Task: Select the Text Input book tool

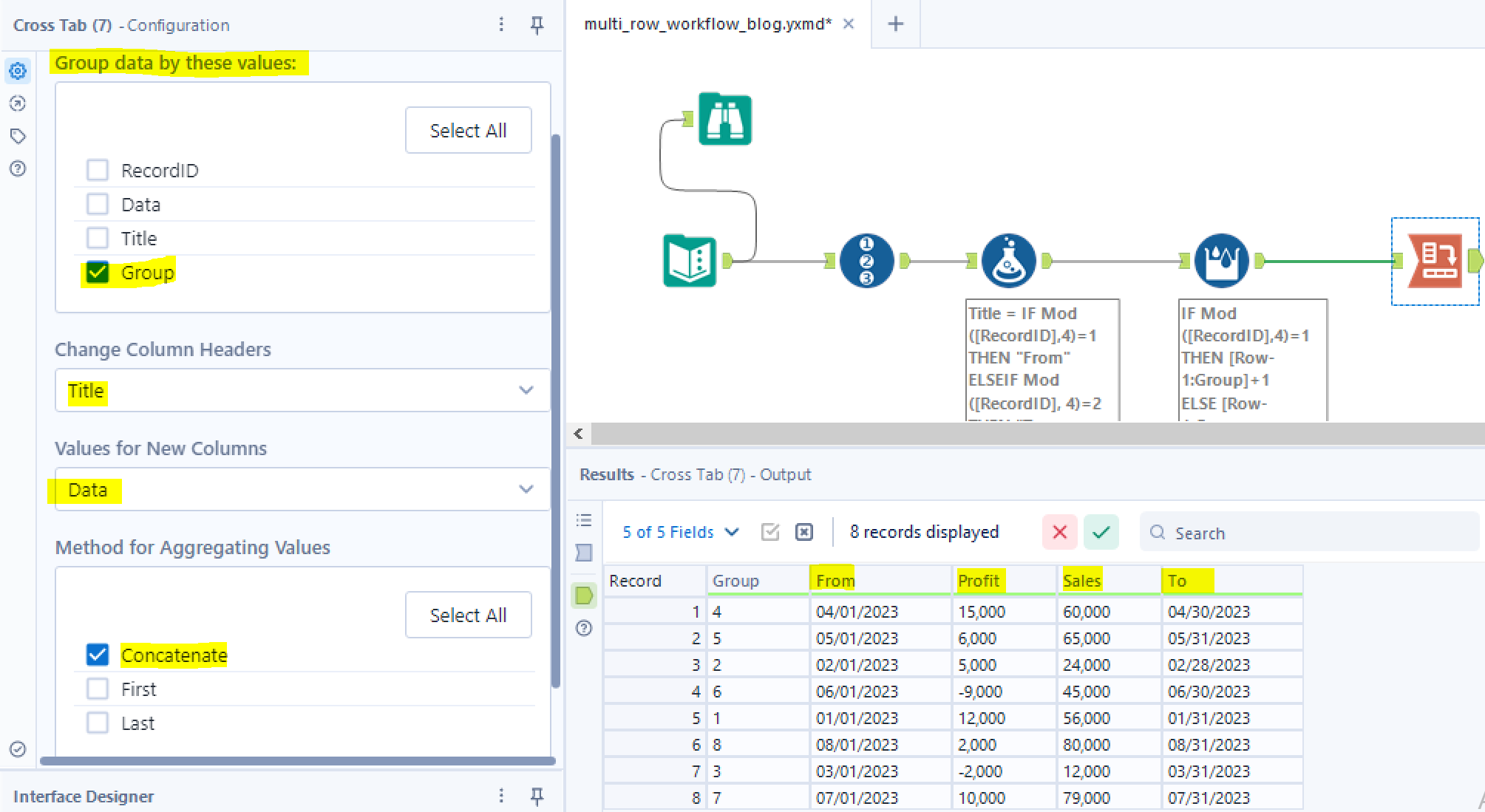Action: click(x=690, y=261)
